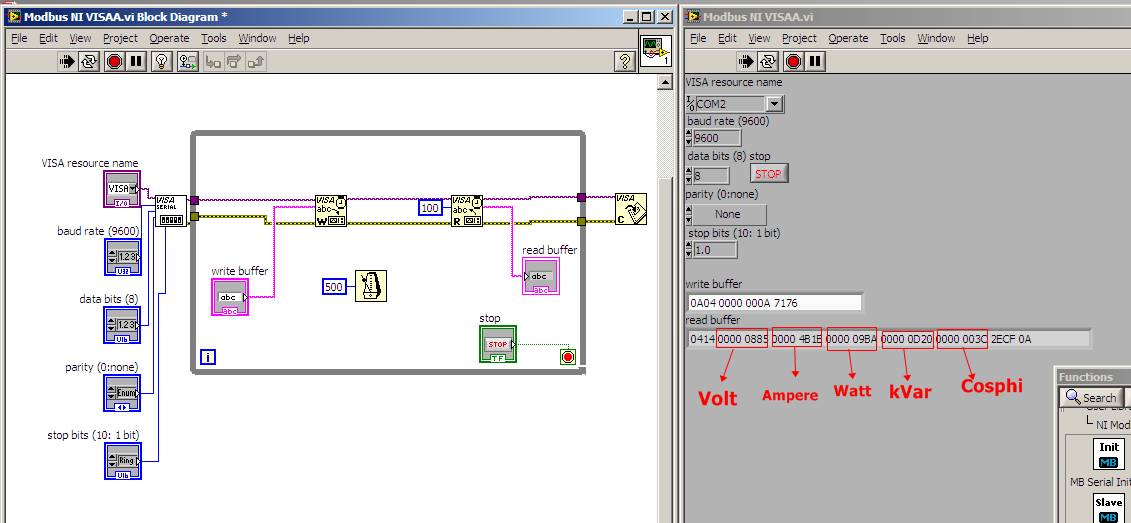1131x523 pixels.
Task: Select the stop bits Ring terminal
Action: [122, 461]
